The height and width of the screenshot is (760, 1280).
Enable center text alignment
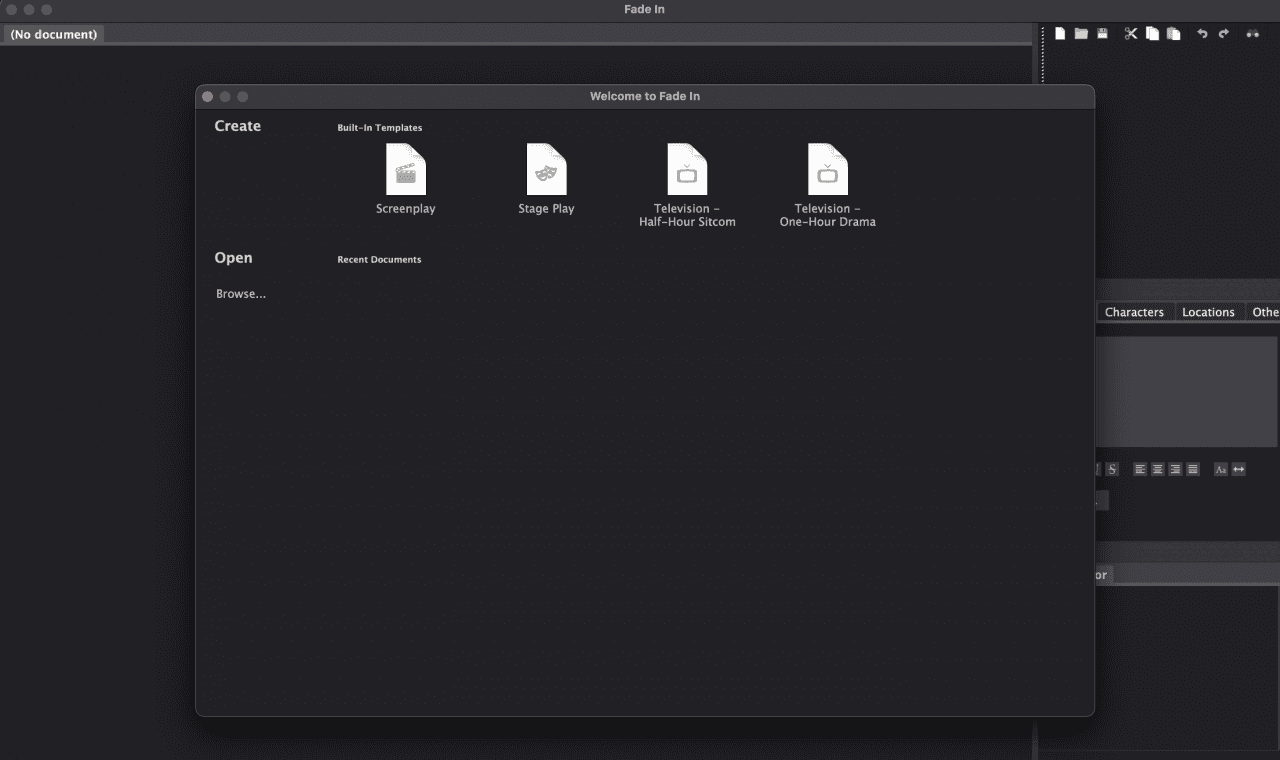(x=1157, y=468)
